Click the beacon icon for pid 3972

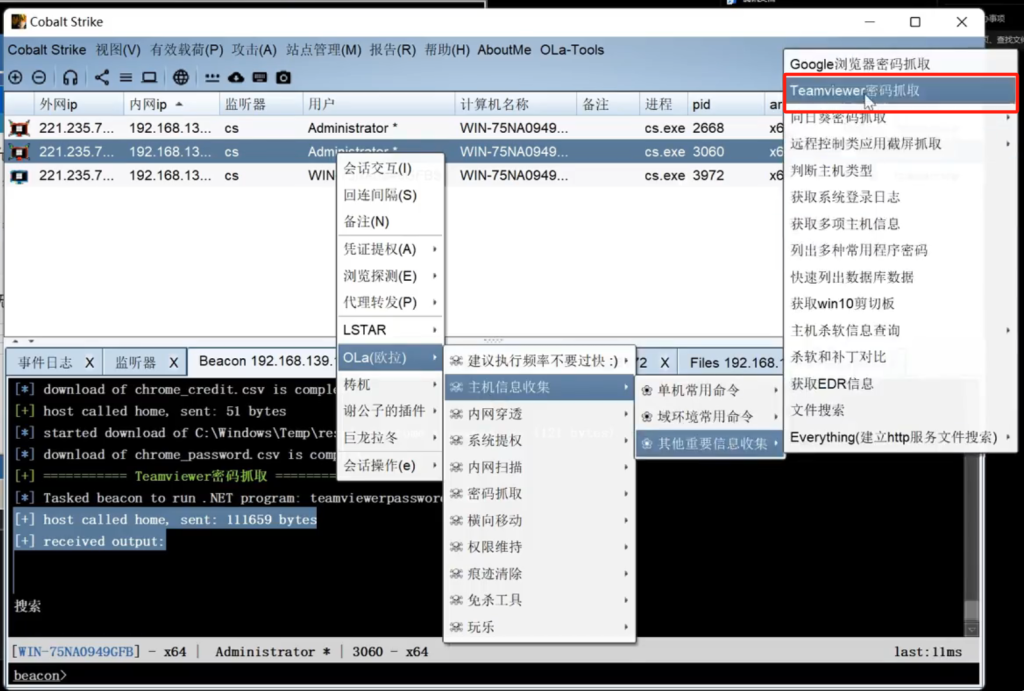19,176
